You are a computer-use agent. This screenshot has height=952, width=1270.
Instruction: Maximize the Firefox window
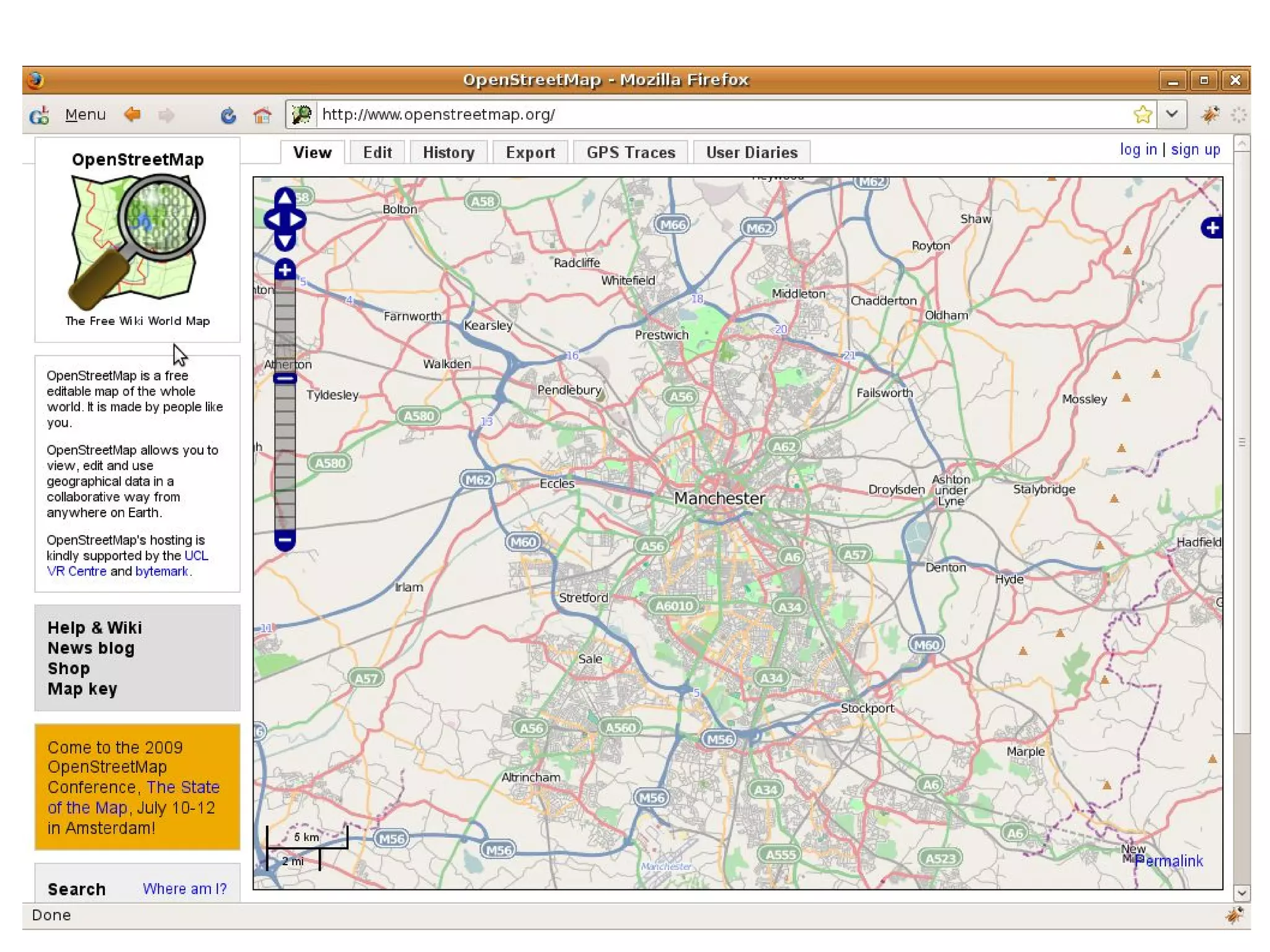pyautogui.click(x=1204, y=81)
